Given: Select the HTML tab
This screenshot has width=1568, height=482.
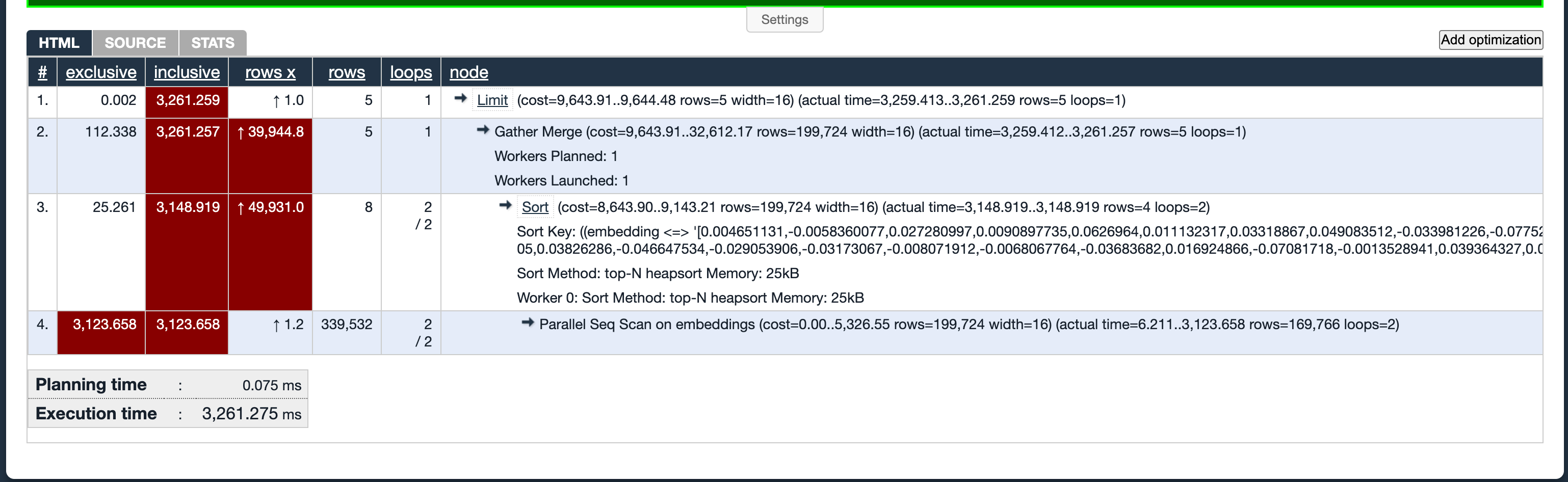Looking at the screenshot, I should 59,43.
